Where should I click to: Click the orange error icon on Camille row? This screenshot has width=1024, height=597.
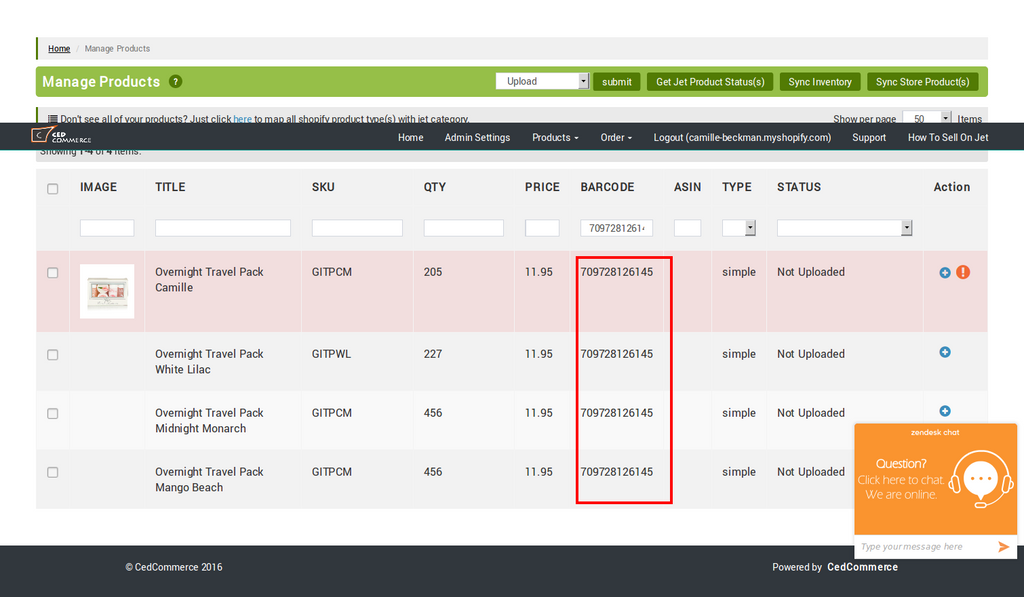[x=963, y=272]
